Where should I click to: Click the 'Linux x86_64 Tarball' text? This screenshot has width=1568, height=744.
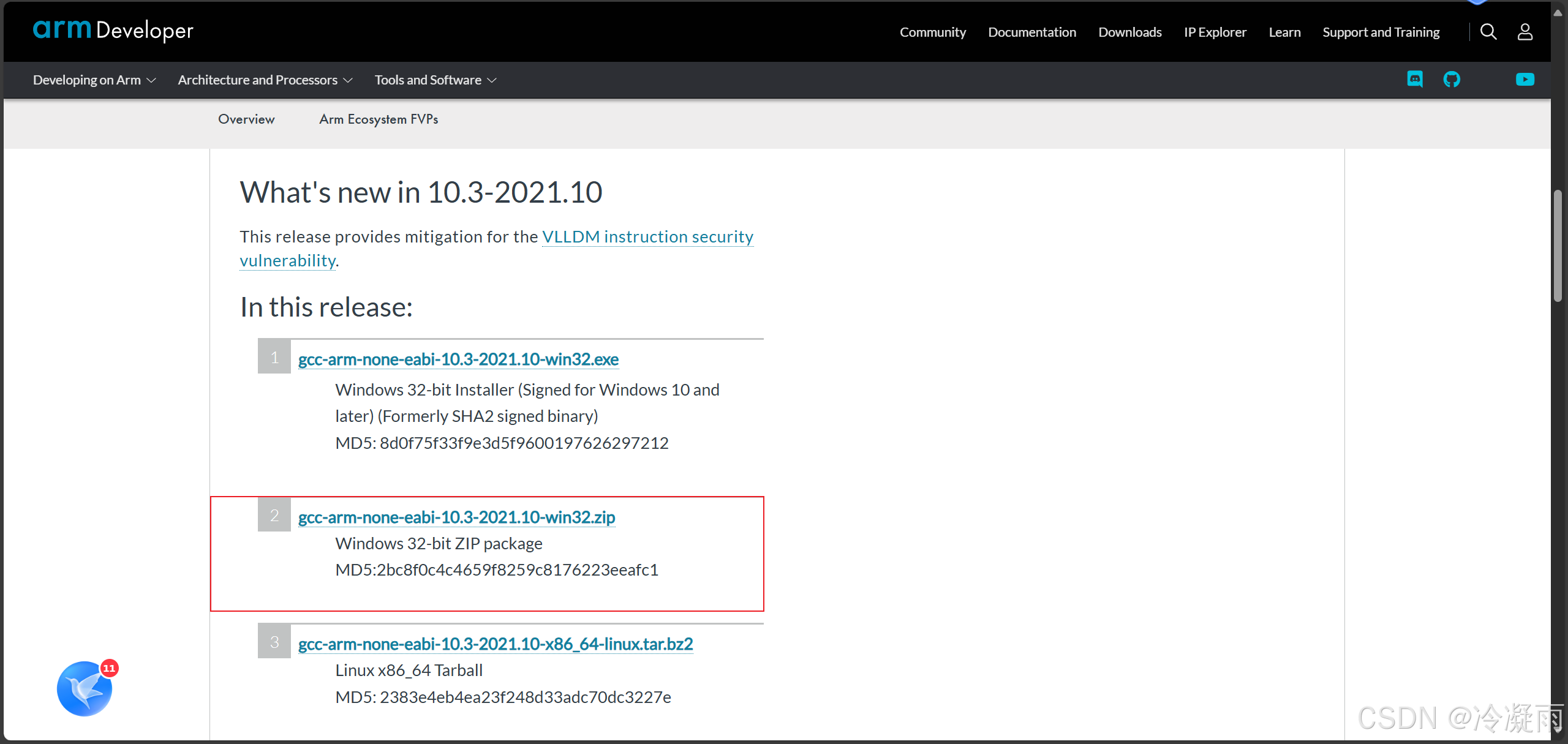click(409, 671)
